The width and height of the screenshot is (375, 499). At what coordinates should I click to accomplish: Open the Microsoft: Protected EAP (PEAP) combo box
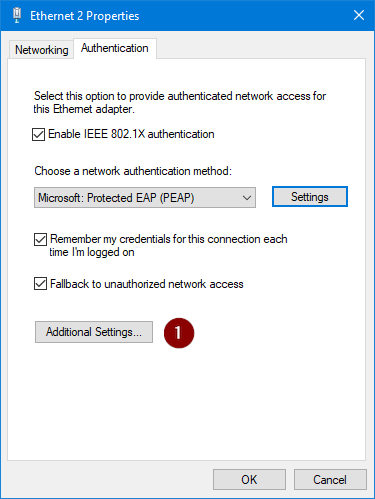(145, 198)
